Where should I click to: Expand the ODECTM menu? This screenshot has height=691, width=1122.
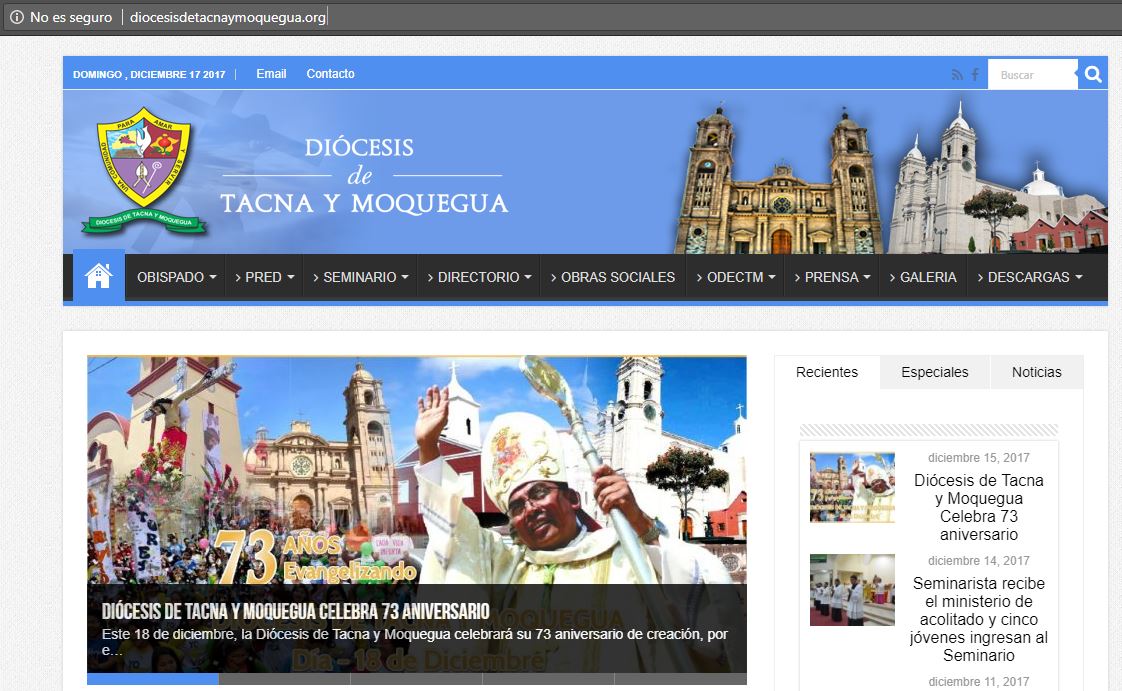(736, 277)
